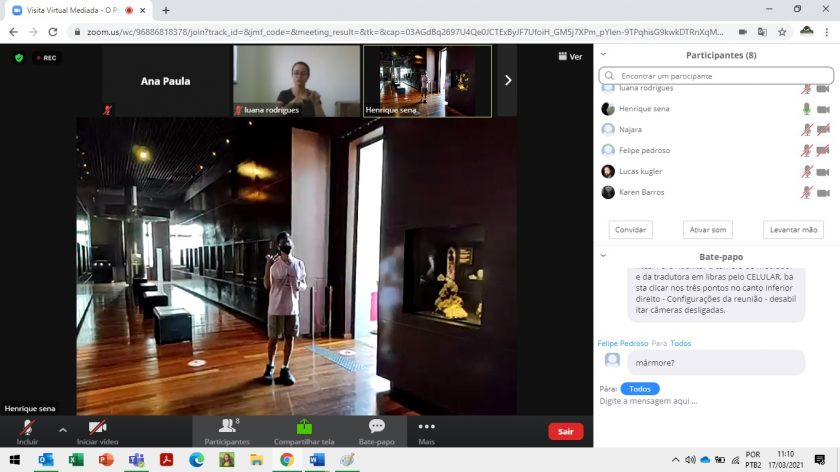Open Todos recipient dropdown for message
Image resolution: width=840 pixels, height=472 pixels.
(x=640, y=389)
